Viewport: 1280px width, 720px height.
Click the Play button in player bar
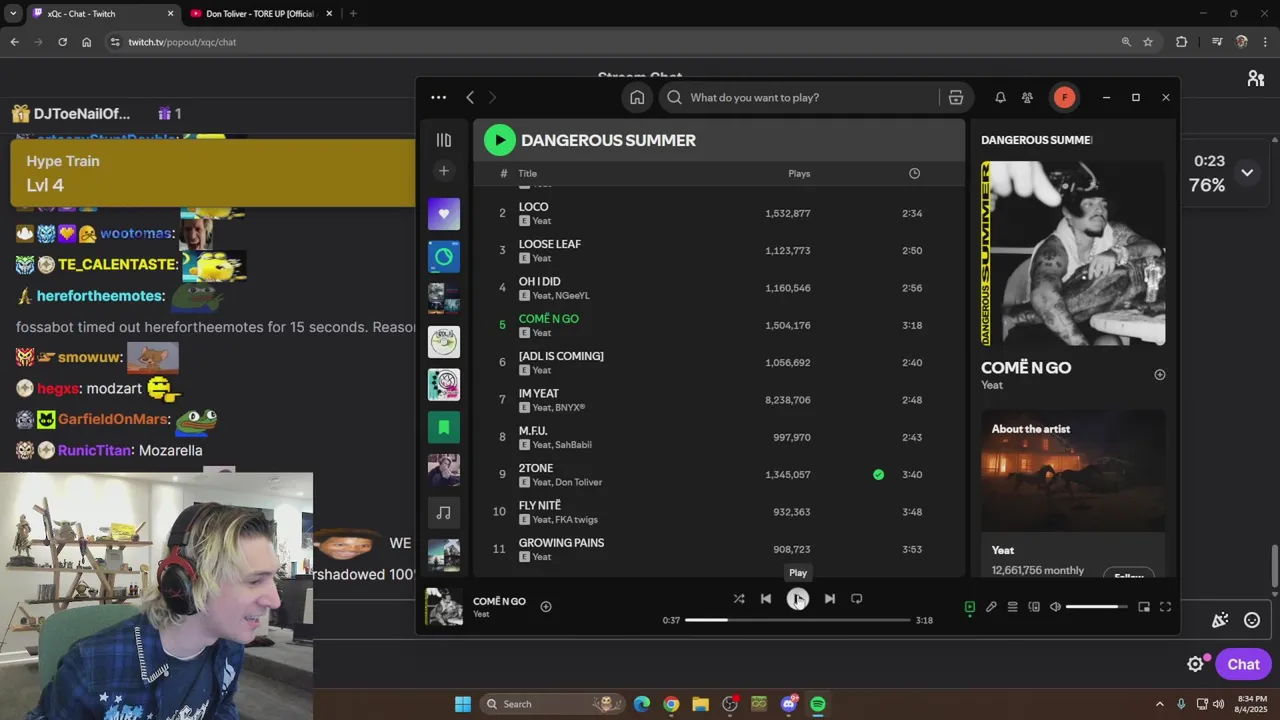[797, 599]
